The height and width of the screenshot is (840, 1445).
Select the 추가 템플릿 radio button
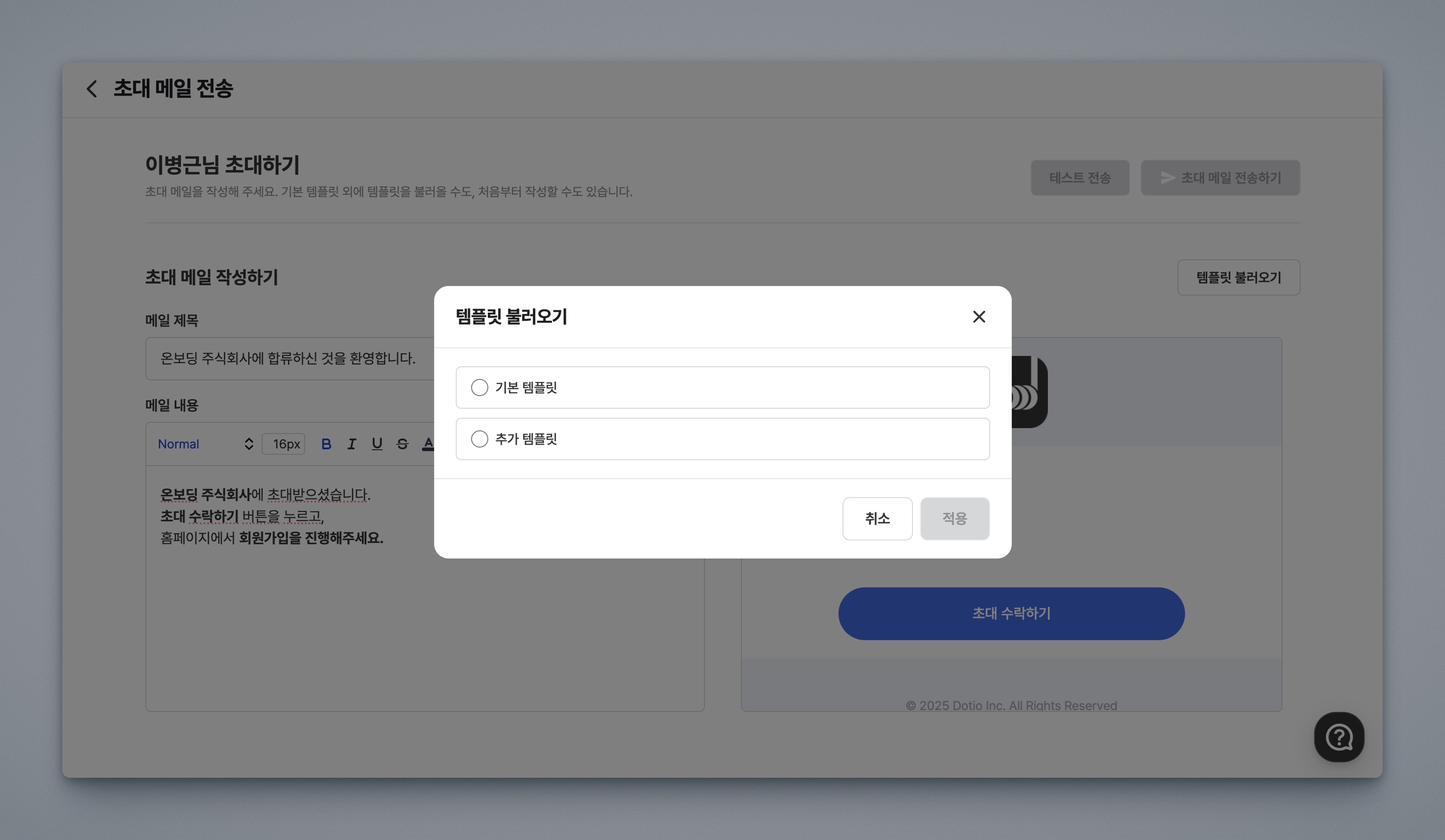pos(479,439)
